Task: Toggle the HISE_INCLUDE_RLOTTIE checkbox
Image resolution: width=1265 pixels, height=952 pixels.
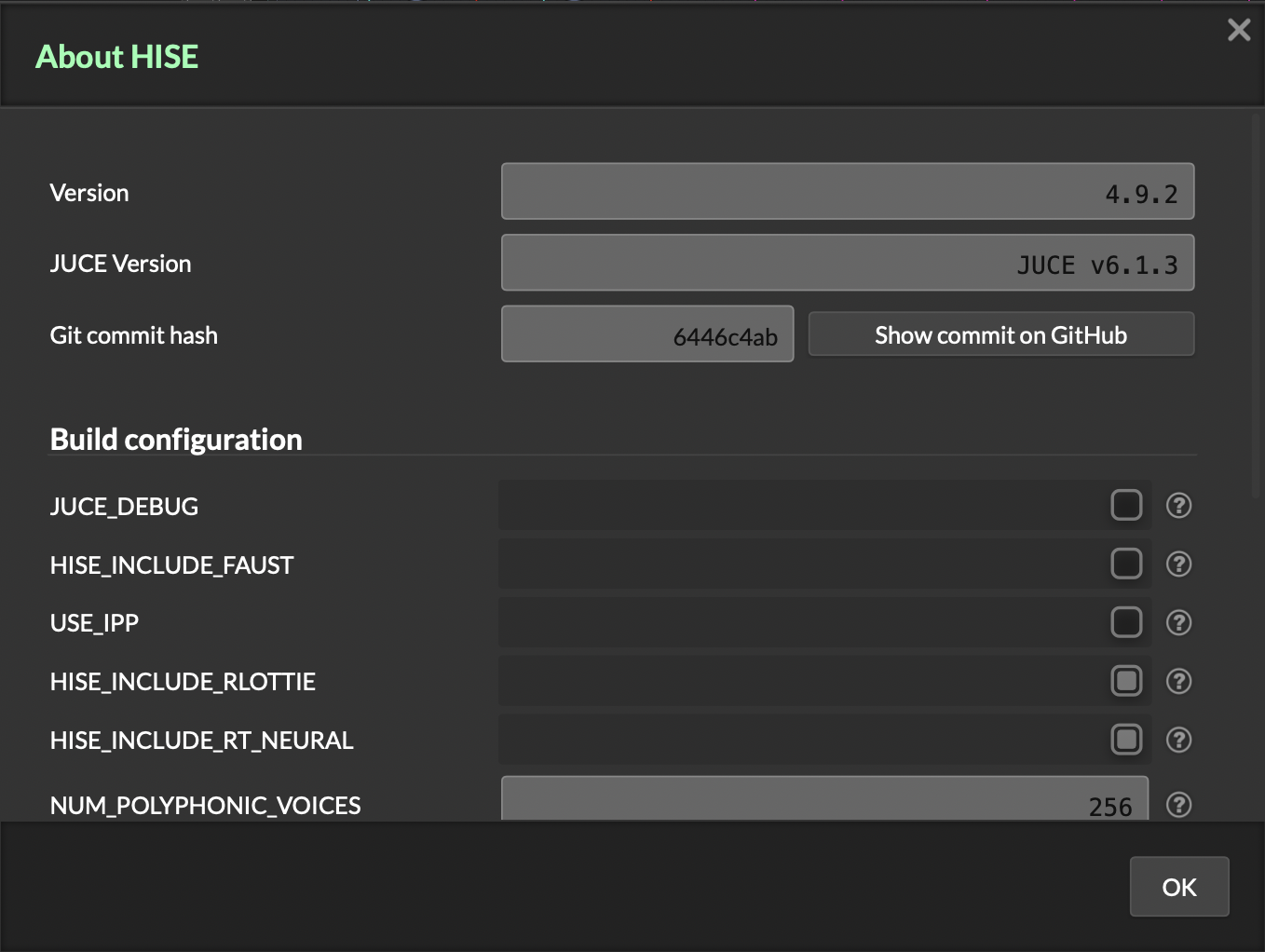Action: 1126,681
